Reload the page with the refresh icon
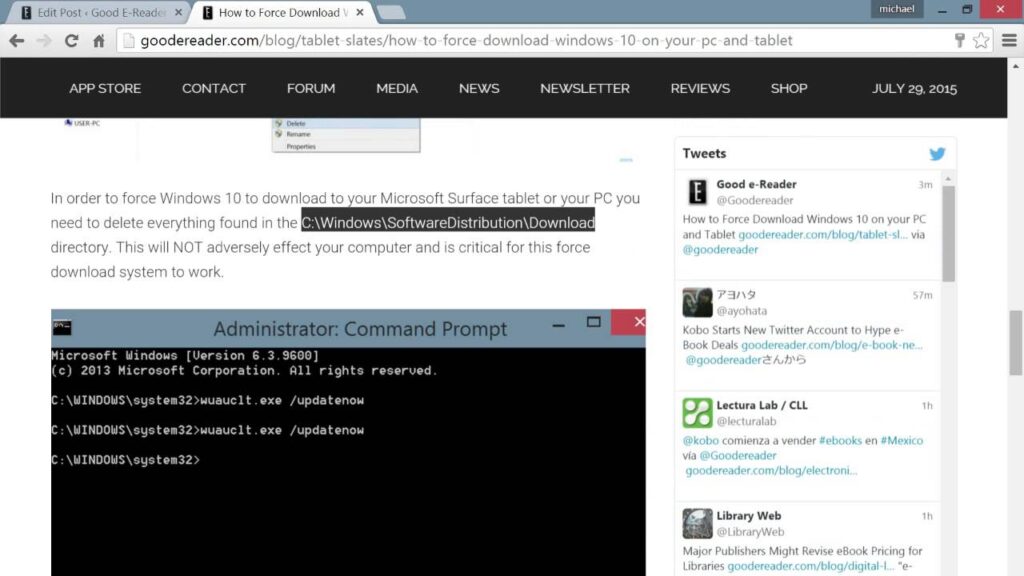 pos(70,41)
